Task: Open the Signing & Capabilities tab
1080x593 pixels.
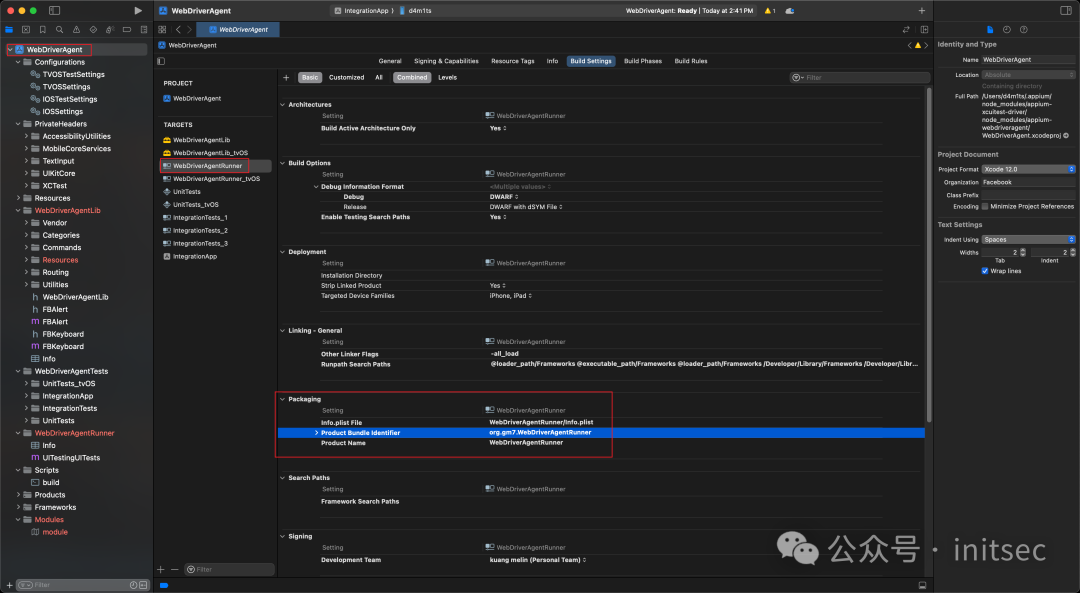Action: [446, 61]
